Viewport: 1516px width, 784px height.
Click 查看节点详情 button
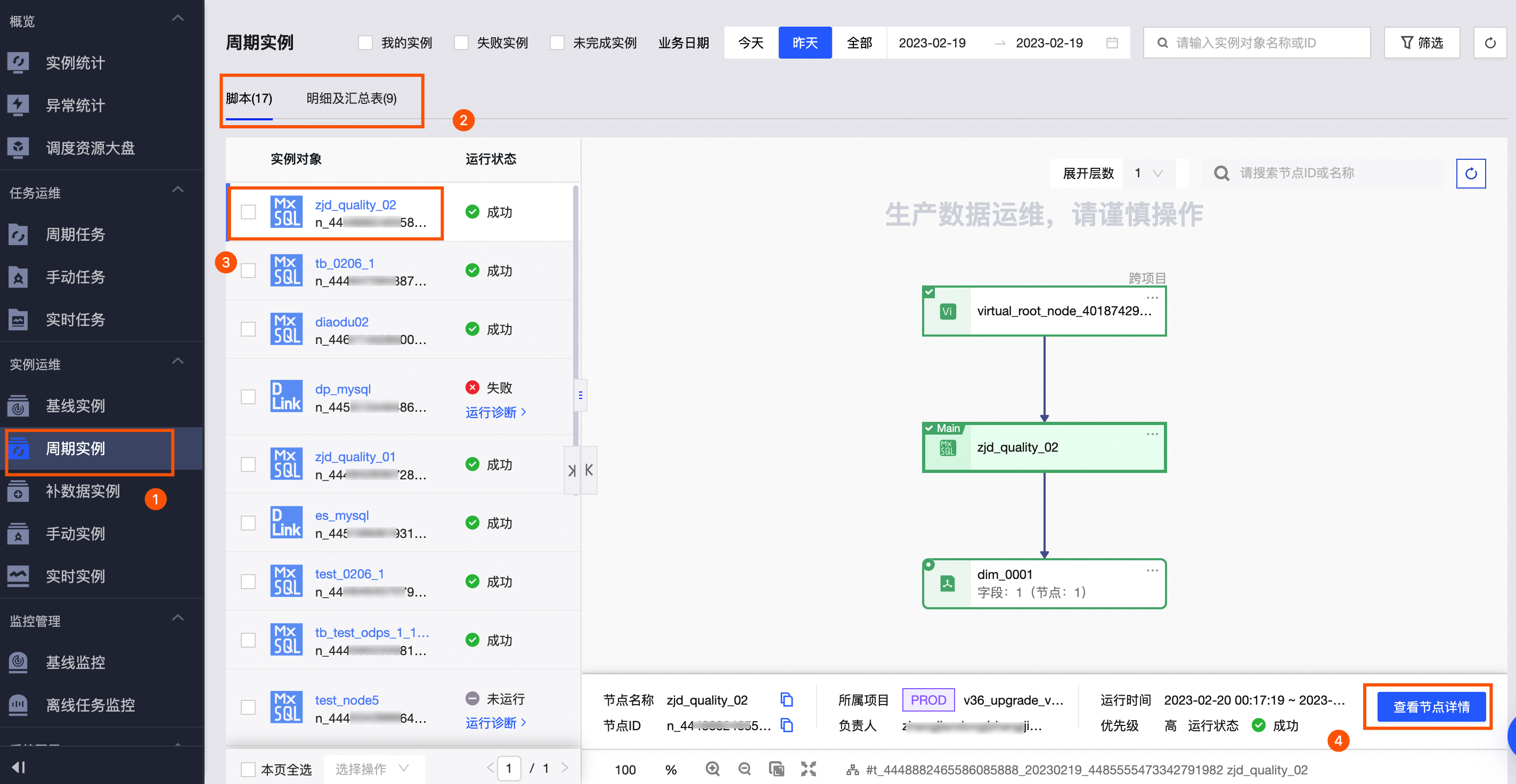coord(1431,707)
